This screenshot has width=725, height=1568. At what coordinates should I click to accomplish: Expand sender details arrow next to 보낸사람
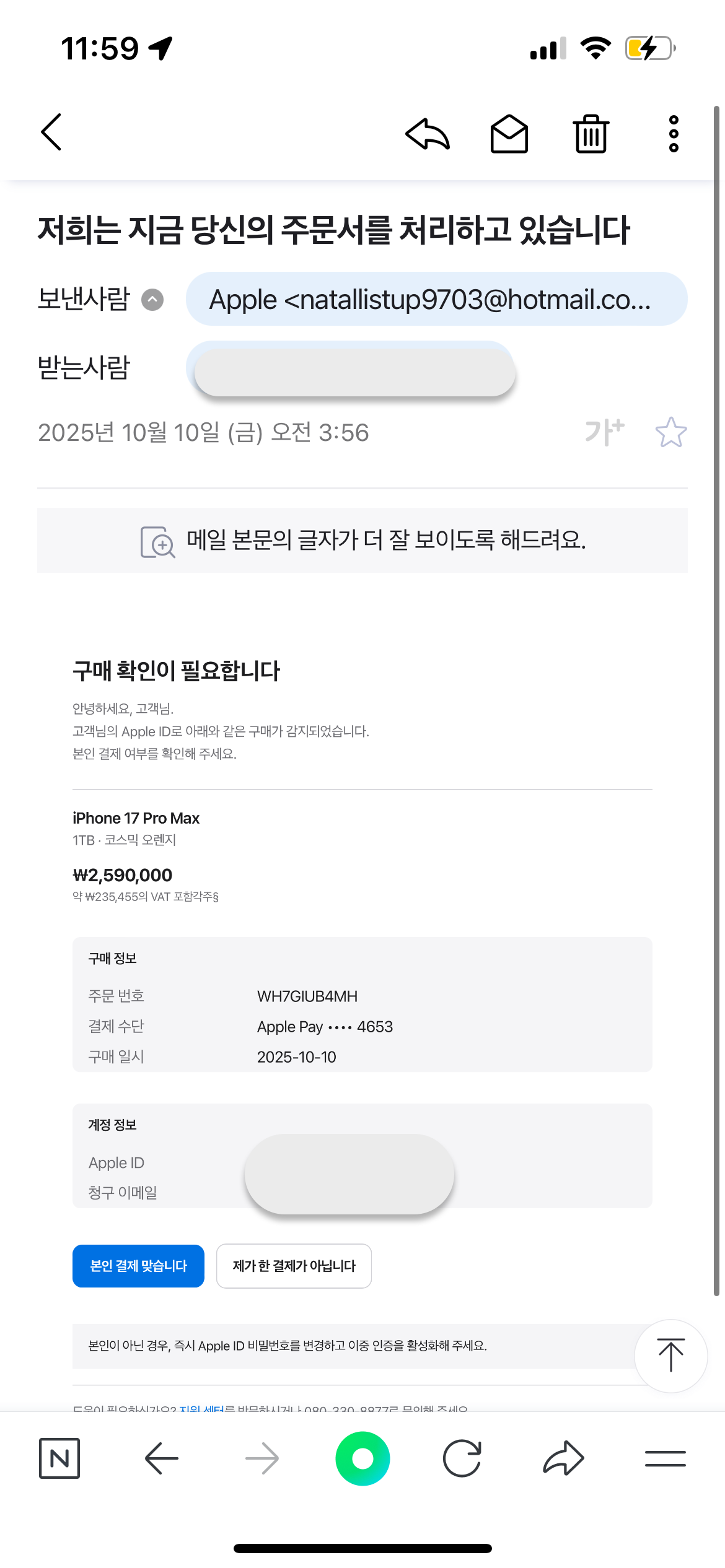152,300
